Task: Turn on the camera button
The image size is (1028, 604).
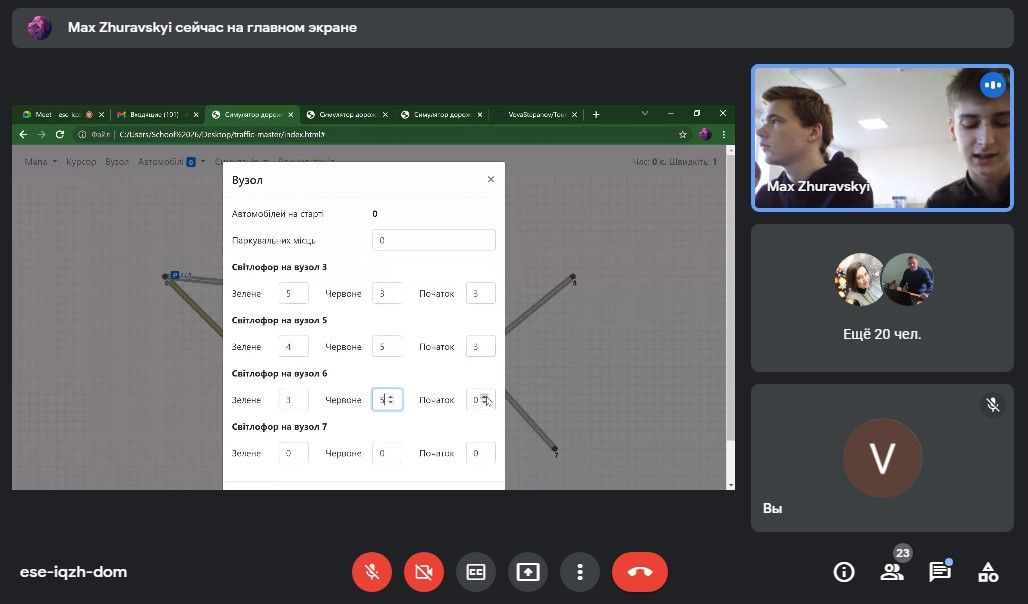Action: tap(424, 572)
